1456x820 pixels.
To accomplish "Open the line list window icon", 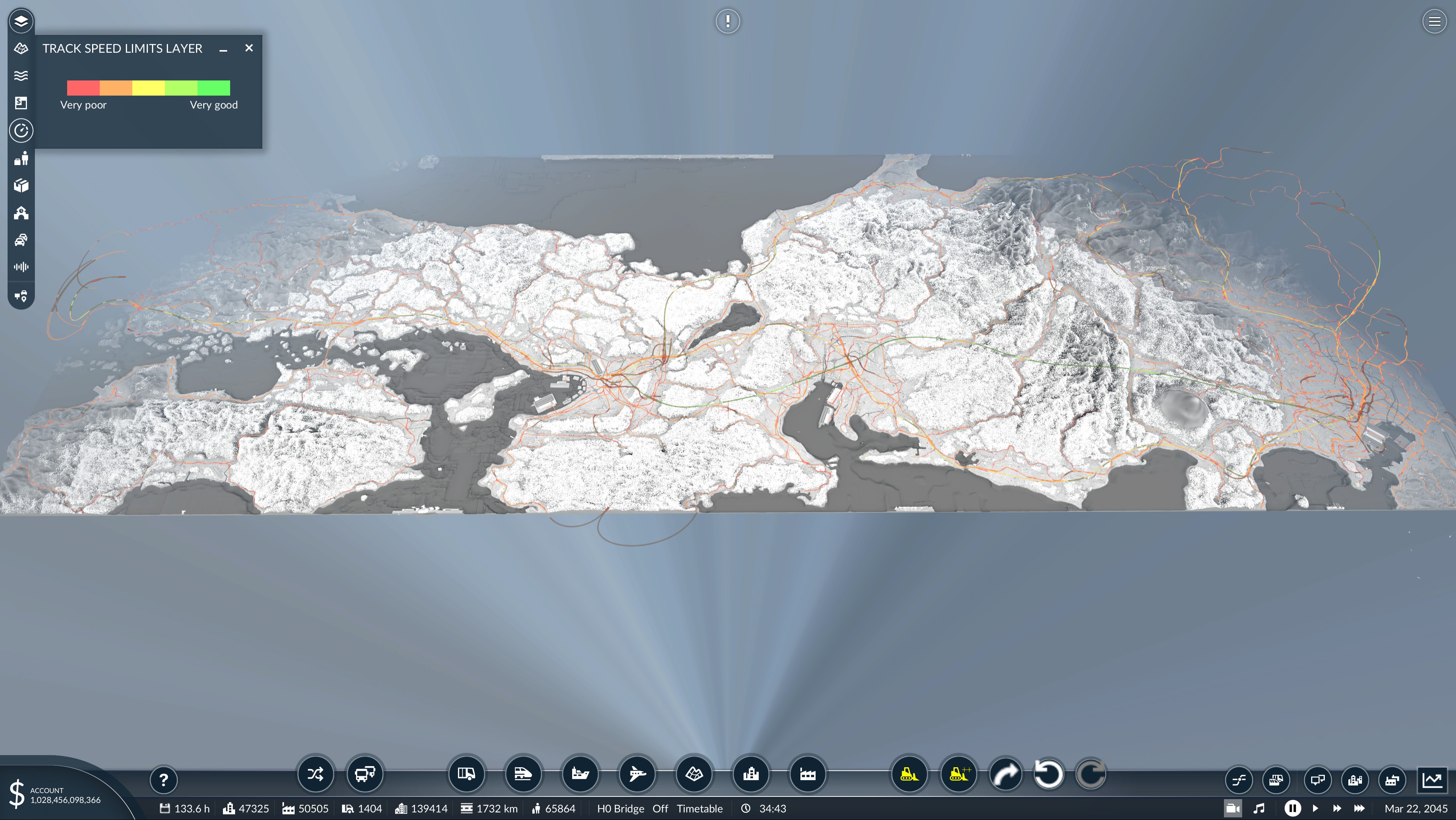I will click(x=1239, y=781).
